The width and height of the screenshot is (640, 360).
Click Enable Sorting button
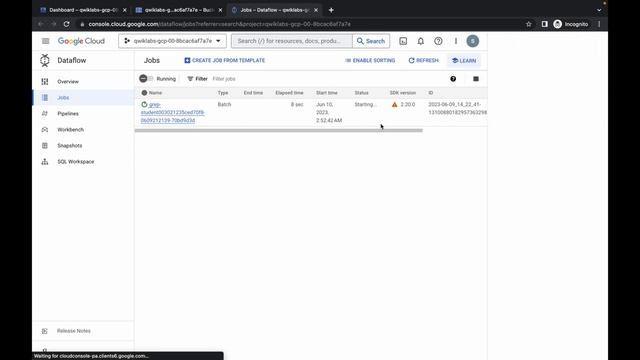[x=370, y=60]
